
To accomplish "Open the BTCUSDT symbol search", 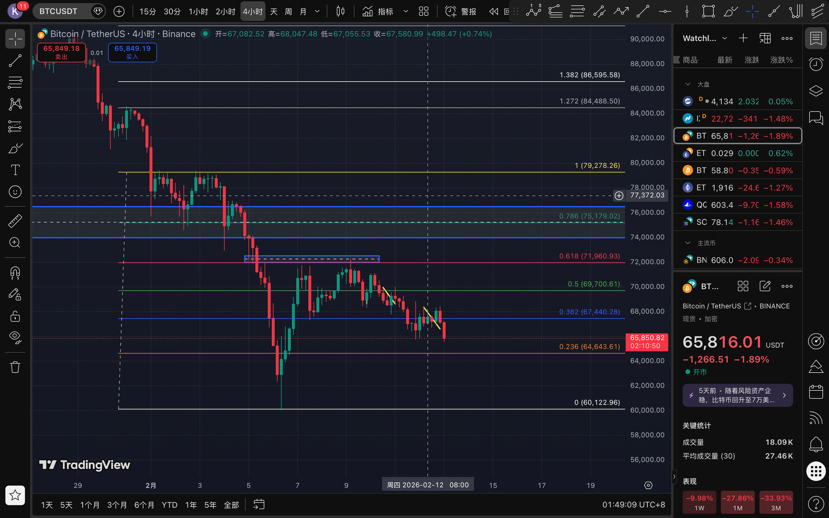I will point(68,11).
